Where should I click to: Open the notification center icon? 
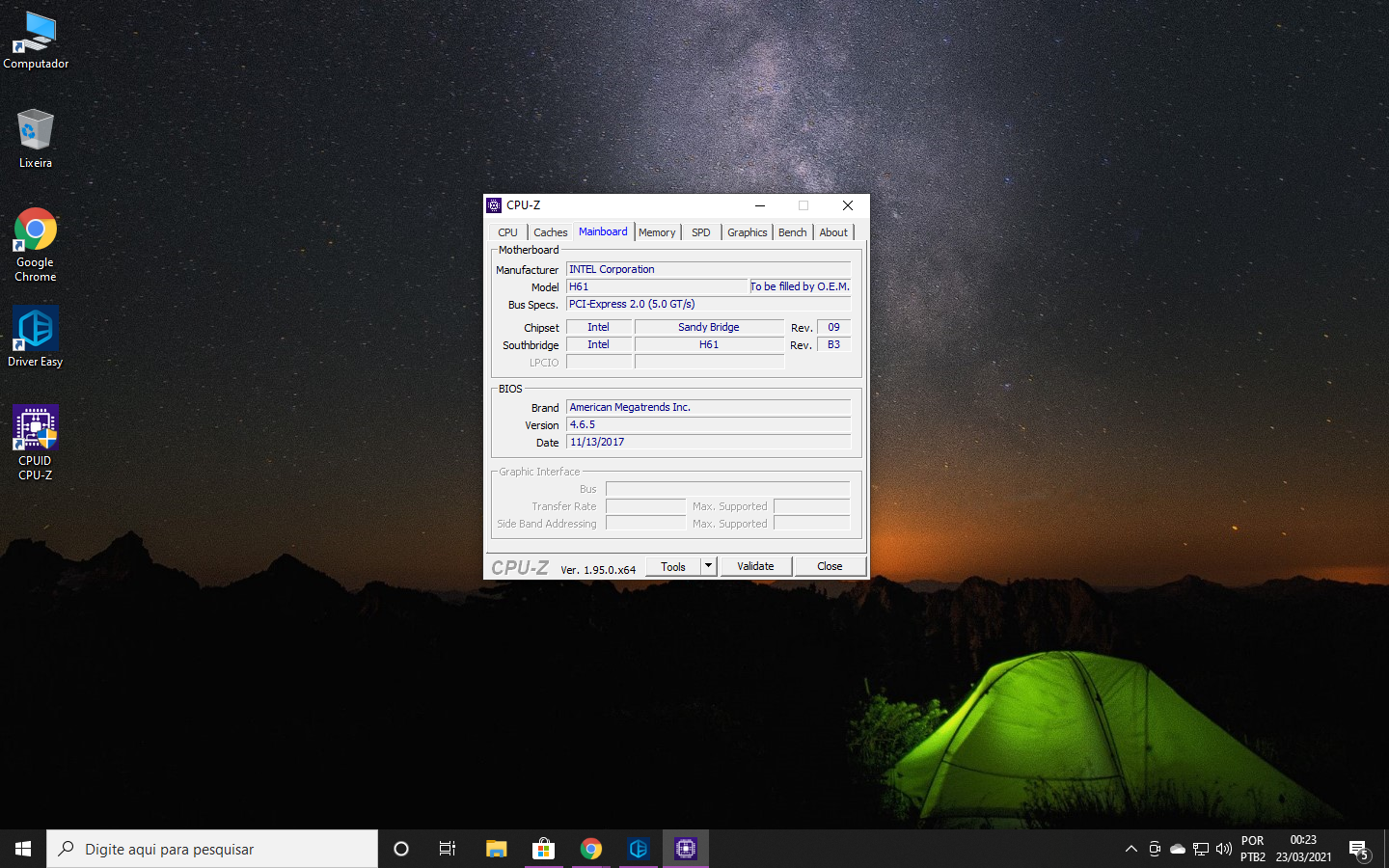tap(1359, 849)
